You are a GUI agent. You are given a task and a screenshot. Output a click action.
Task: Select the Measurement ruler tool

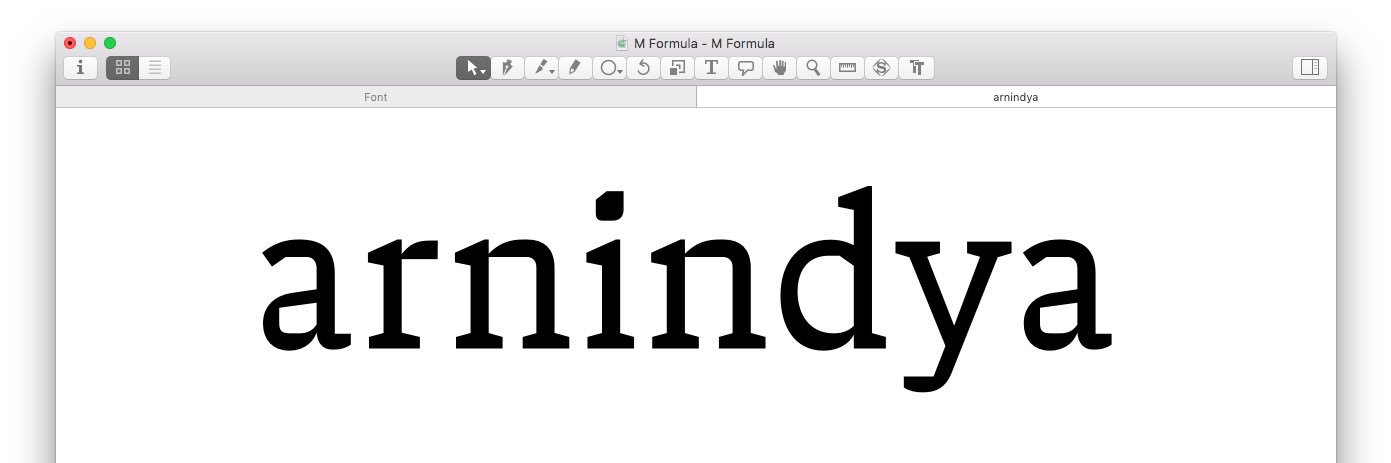[847, 68]
